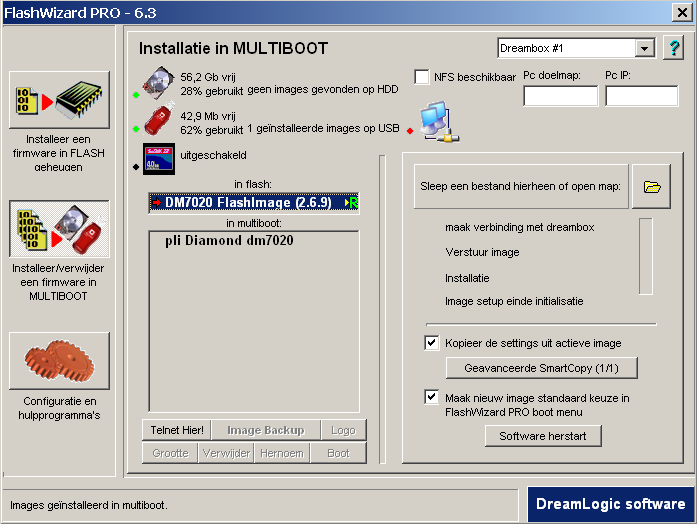Click the Telnet Hier! button
Image resolution: width=697 pixels, height=524 pixels.
point(177,430)
